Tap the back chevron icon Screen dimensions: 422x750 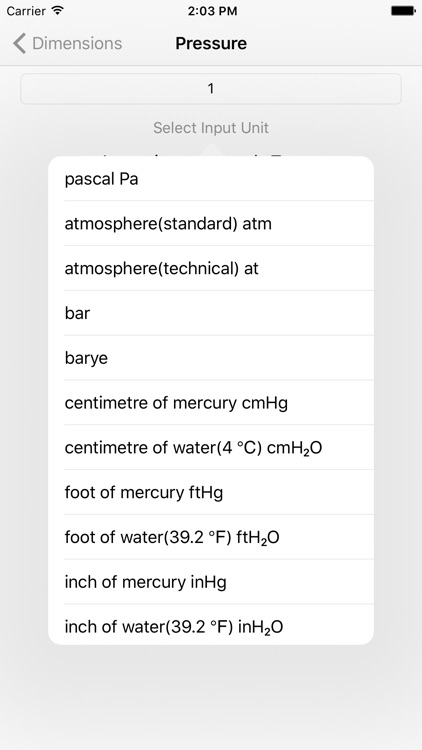pos(19,43)
